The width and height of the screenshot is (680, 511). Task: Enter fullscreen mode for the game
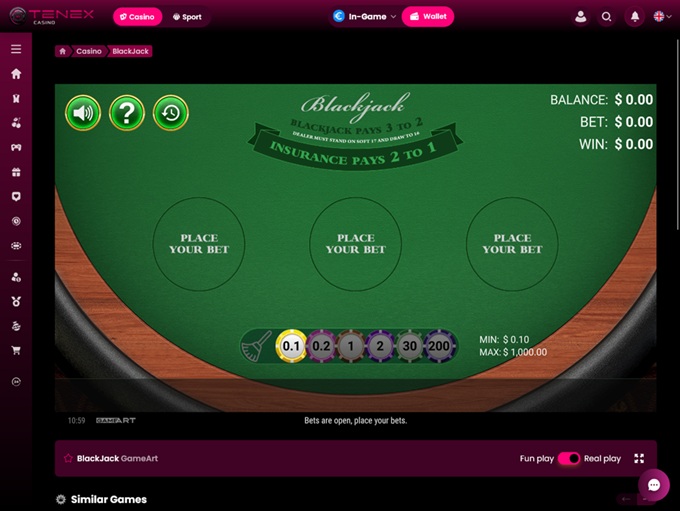(x=639, y=459)
